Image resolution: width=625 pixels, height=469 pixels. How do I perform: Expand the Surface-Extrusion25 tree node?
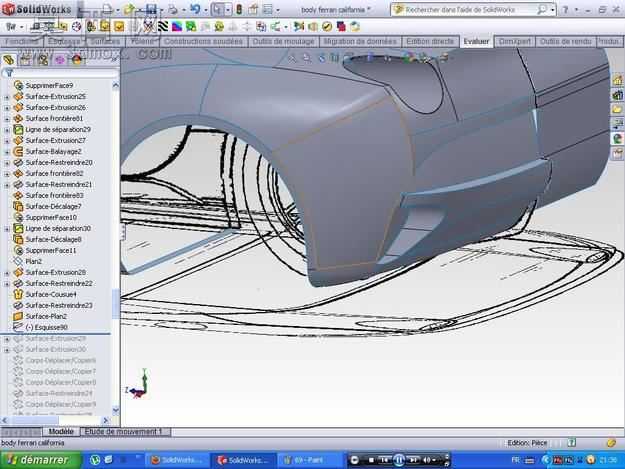(x=7, y=97)
